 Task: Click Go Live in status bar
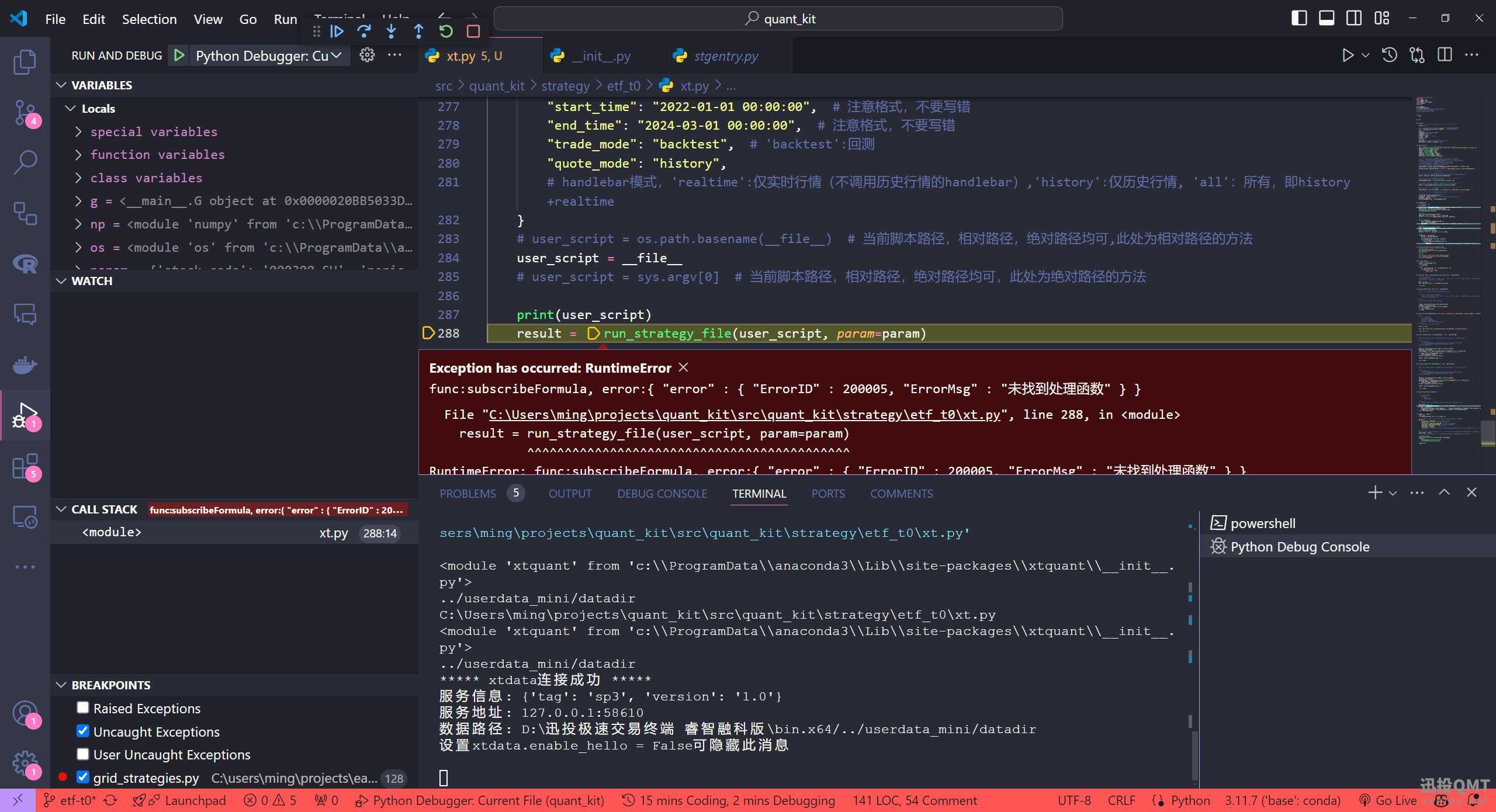tap(1387, 800)
